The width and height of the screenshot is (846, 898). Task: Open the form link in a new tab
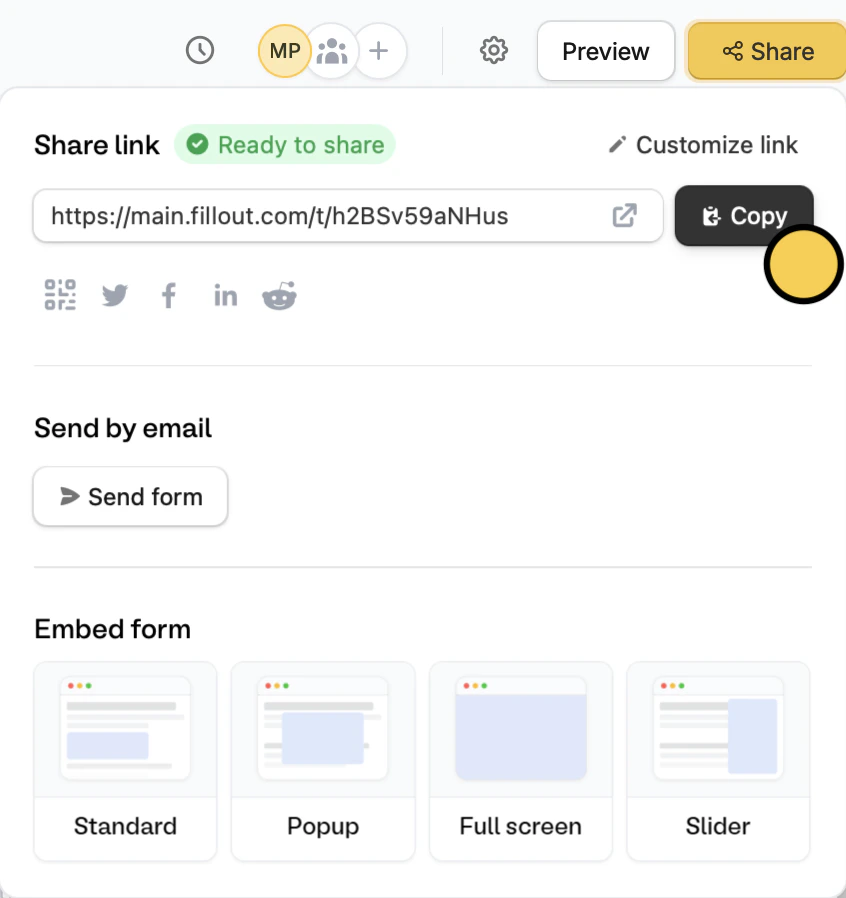(x=624, y=215)
